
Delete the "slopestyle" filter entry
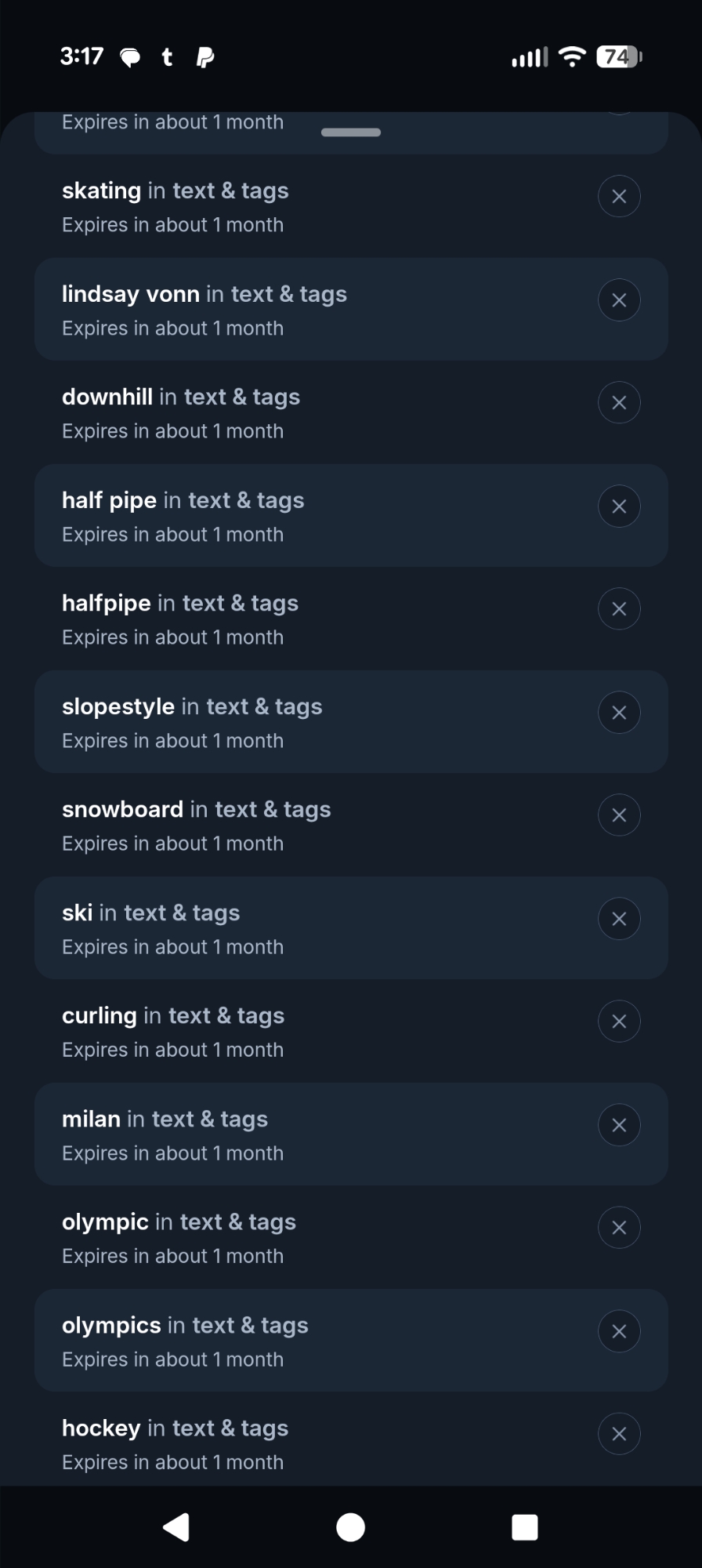[x=619, y=713]
